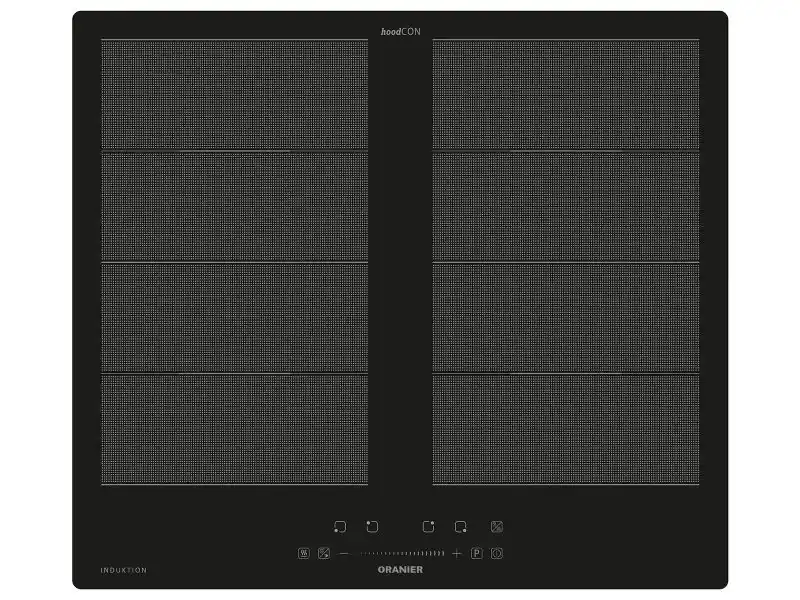
Task: Tap the diagonal-split icon beside the zone selectors
Action: pos(497,527)
